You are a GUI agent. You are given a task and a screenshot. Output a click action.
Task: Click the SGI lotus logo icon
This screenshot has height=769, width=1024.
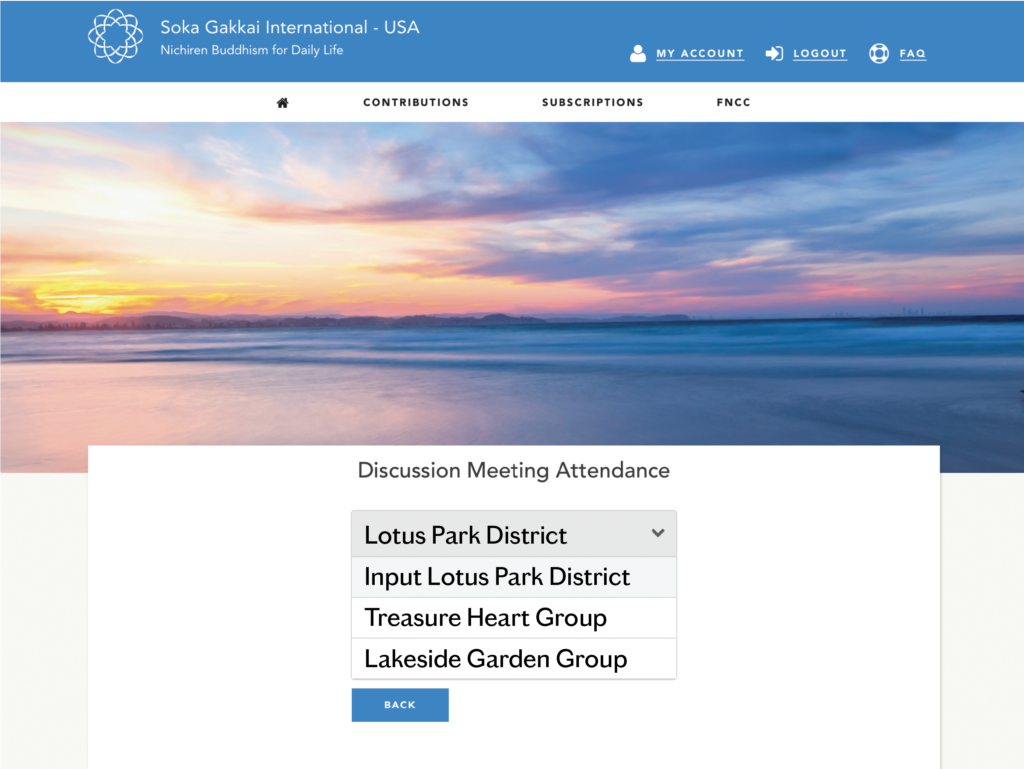click(115, 37)
